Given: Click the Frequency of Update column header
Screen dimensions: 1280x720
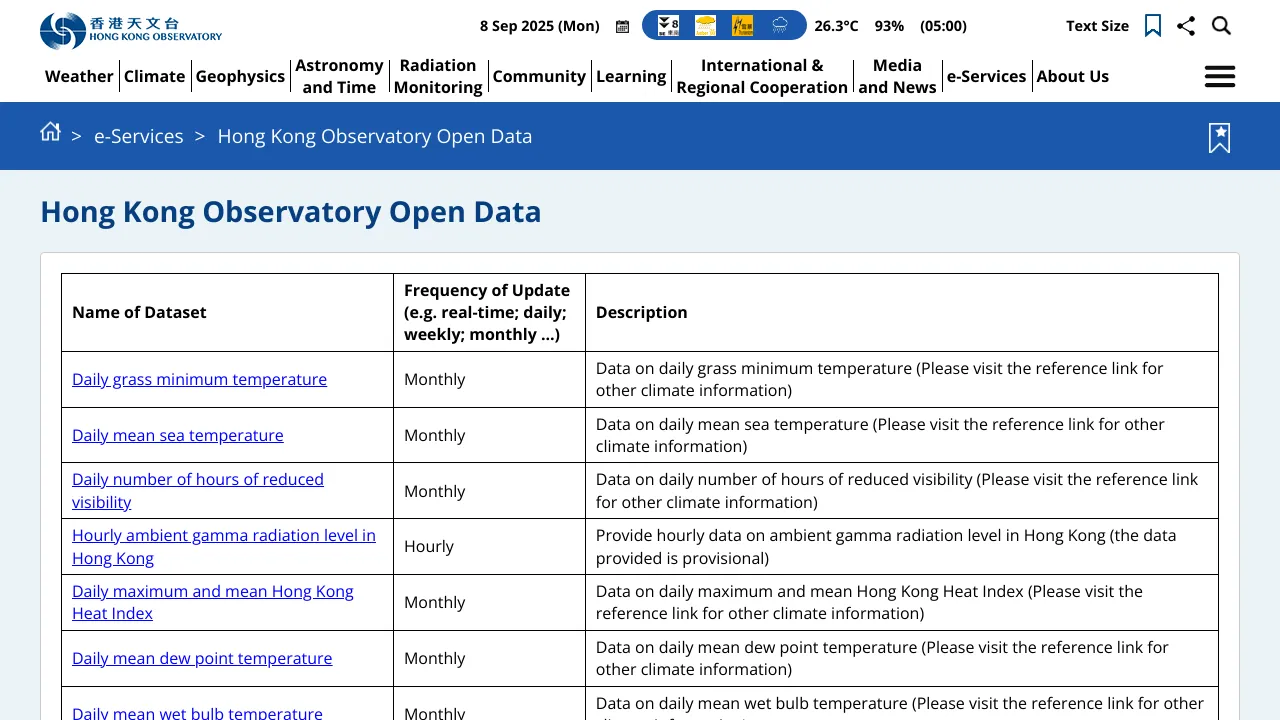Looking at the screenshot, I should tap(487, 312).
